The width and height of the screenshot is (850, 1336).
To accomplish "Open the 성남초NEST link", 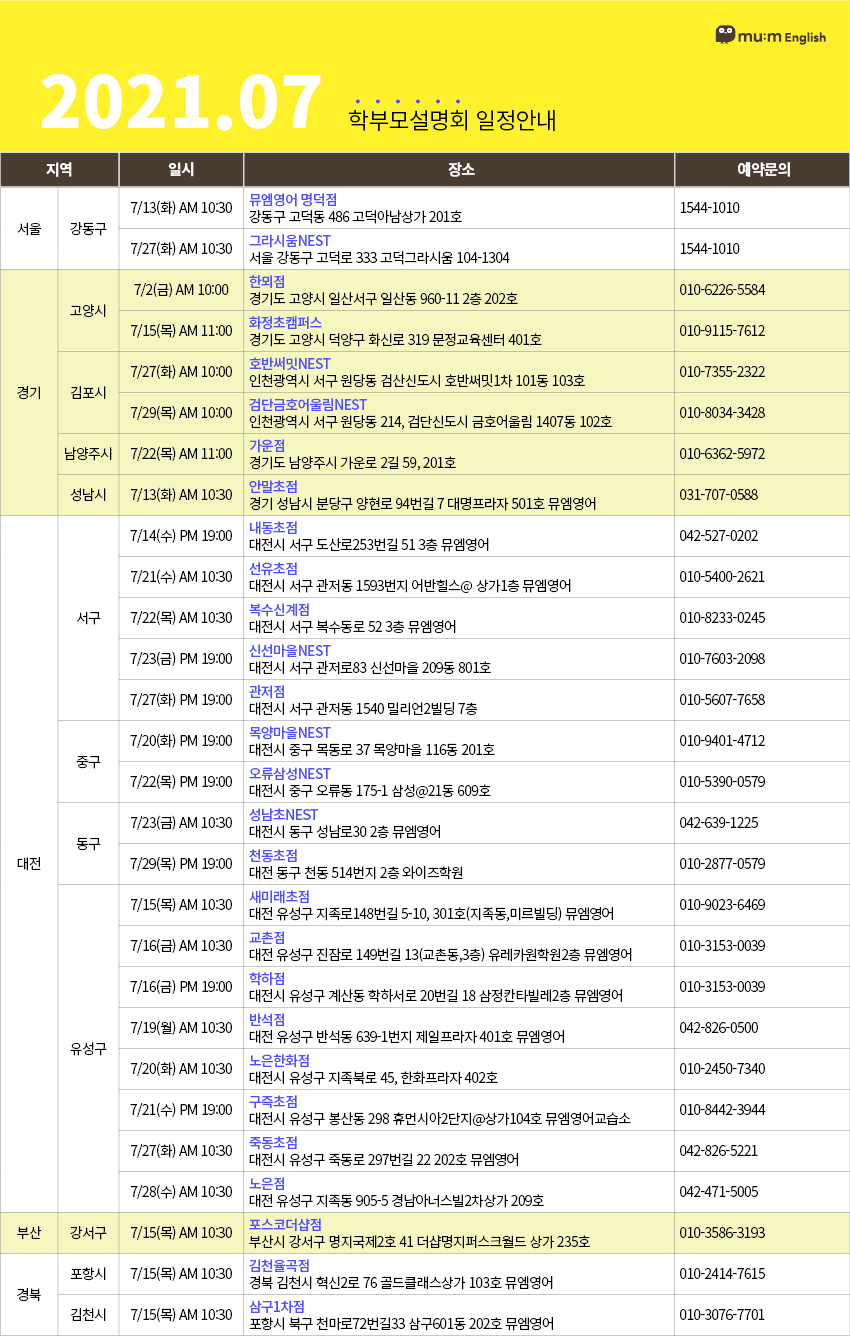I will tap(283, 814).
